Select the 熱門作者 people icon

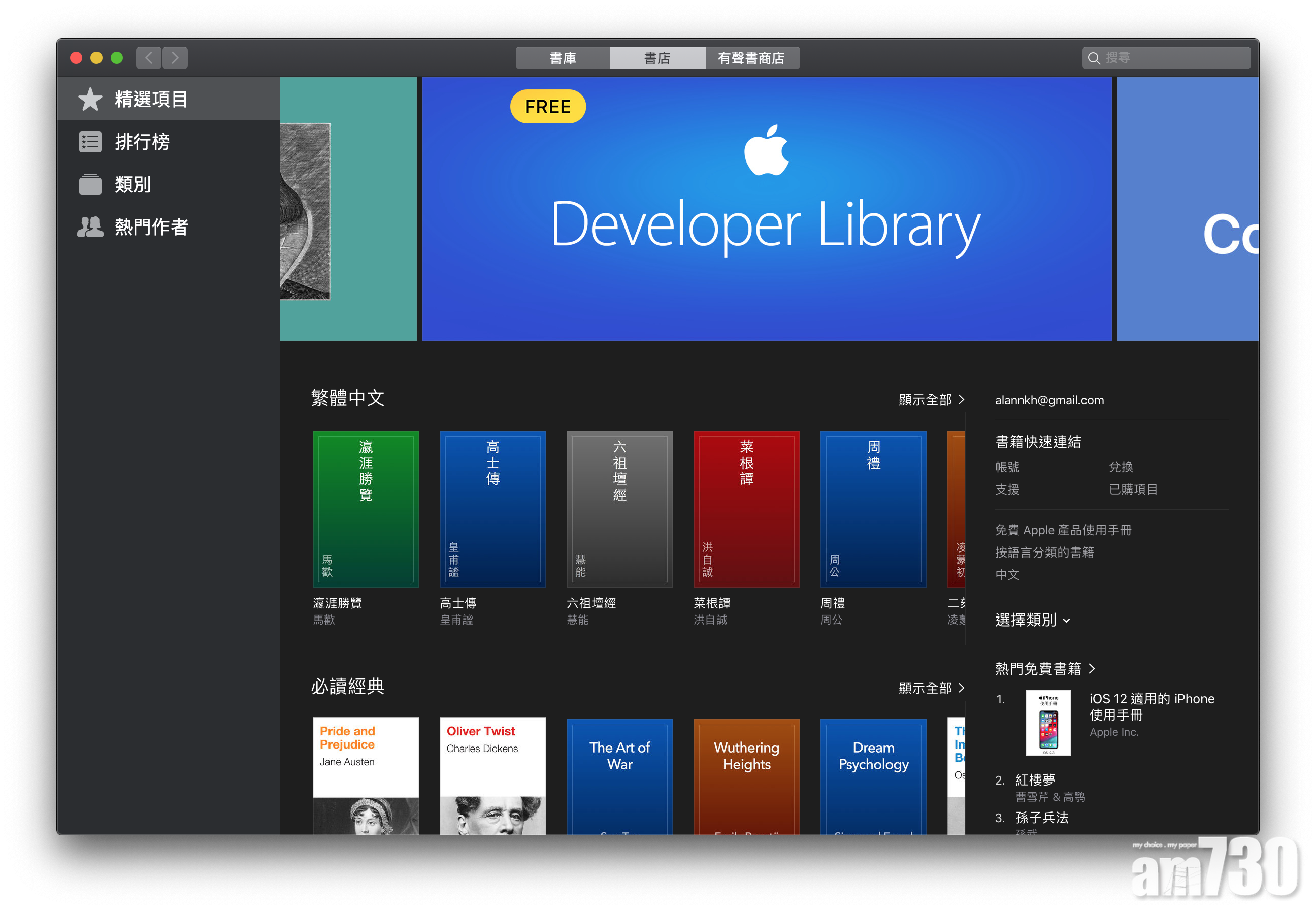point(90,227)
